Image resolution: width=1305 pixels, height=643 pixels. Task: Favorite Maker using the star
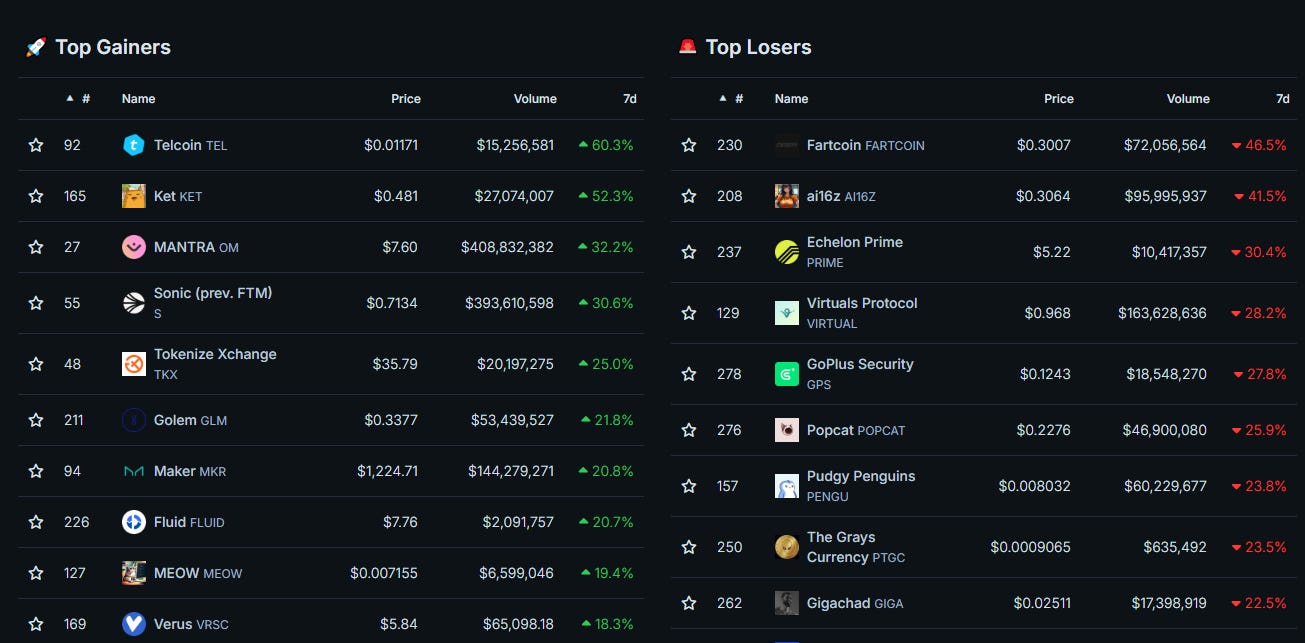pyautogui.click(x=36, y=471)
